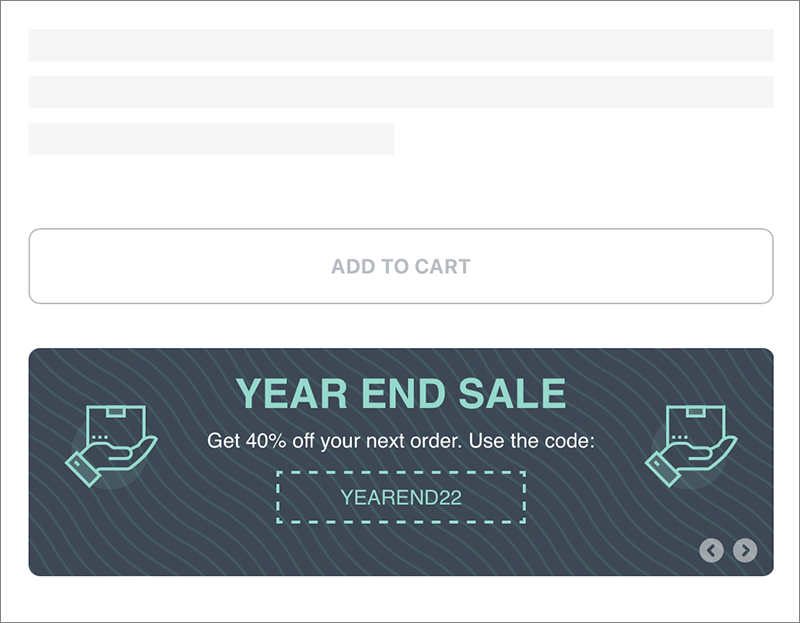The image size is (800, 623).
Task: Click the YEAR END SALE heading
Action: 400,394
